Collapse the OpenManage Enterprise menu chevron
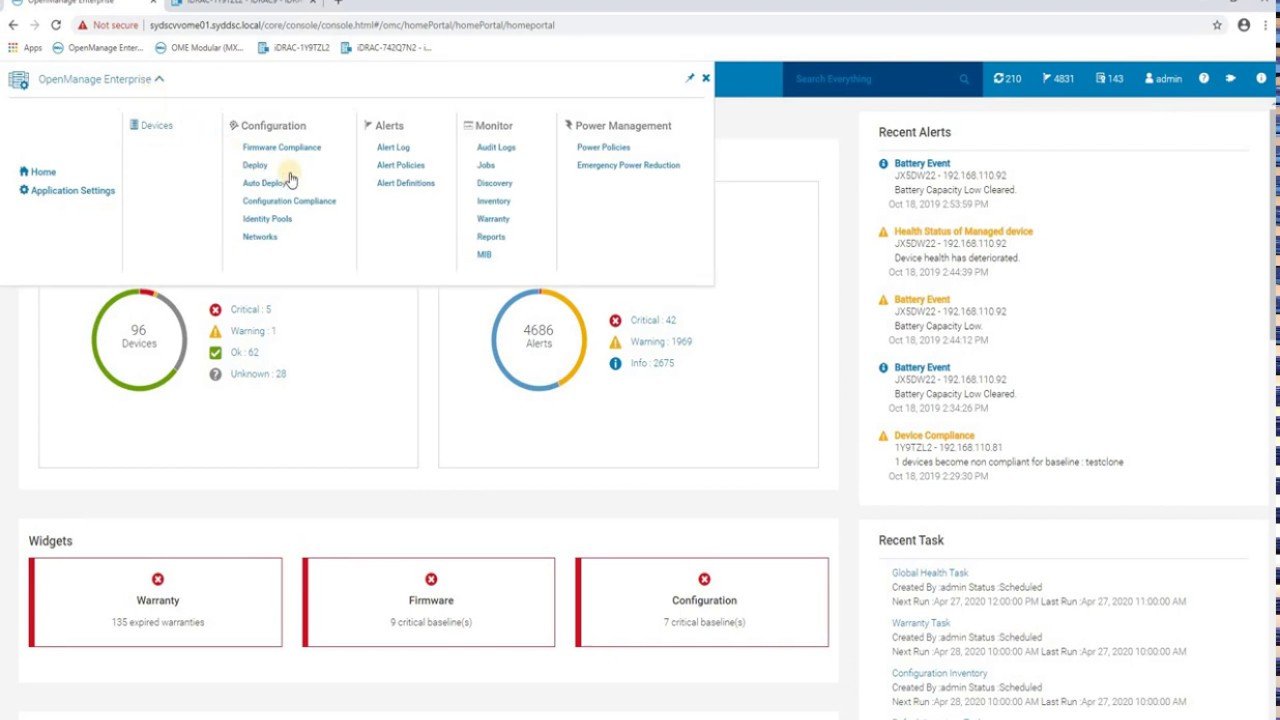 [x=160, y=79]
